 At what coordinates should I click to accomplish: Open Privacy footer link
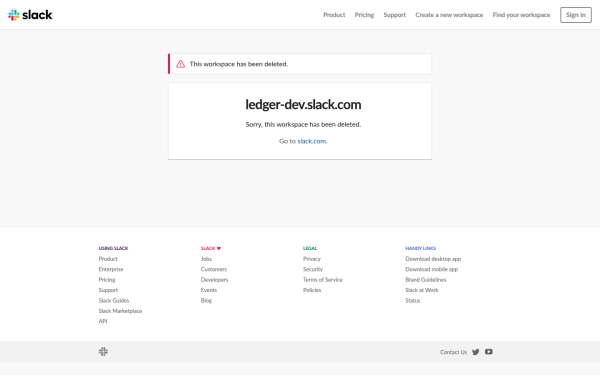[x=312, y=259]
